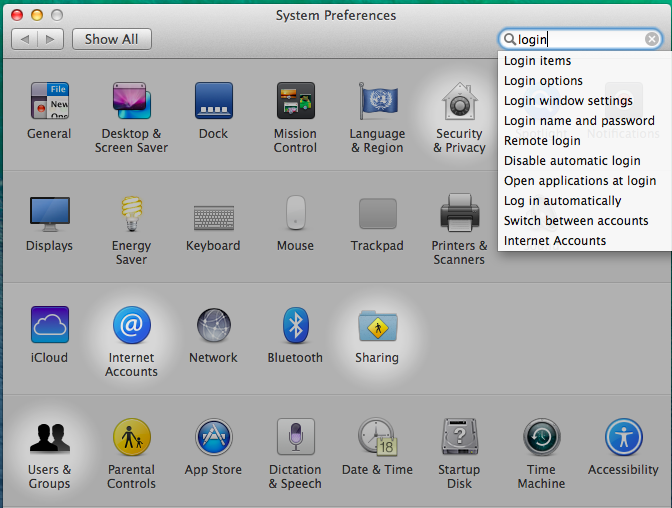Choose 'Open applications at login' result
672x508 pixels.
585,180
